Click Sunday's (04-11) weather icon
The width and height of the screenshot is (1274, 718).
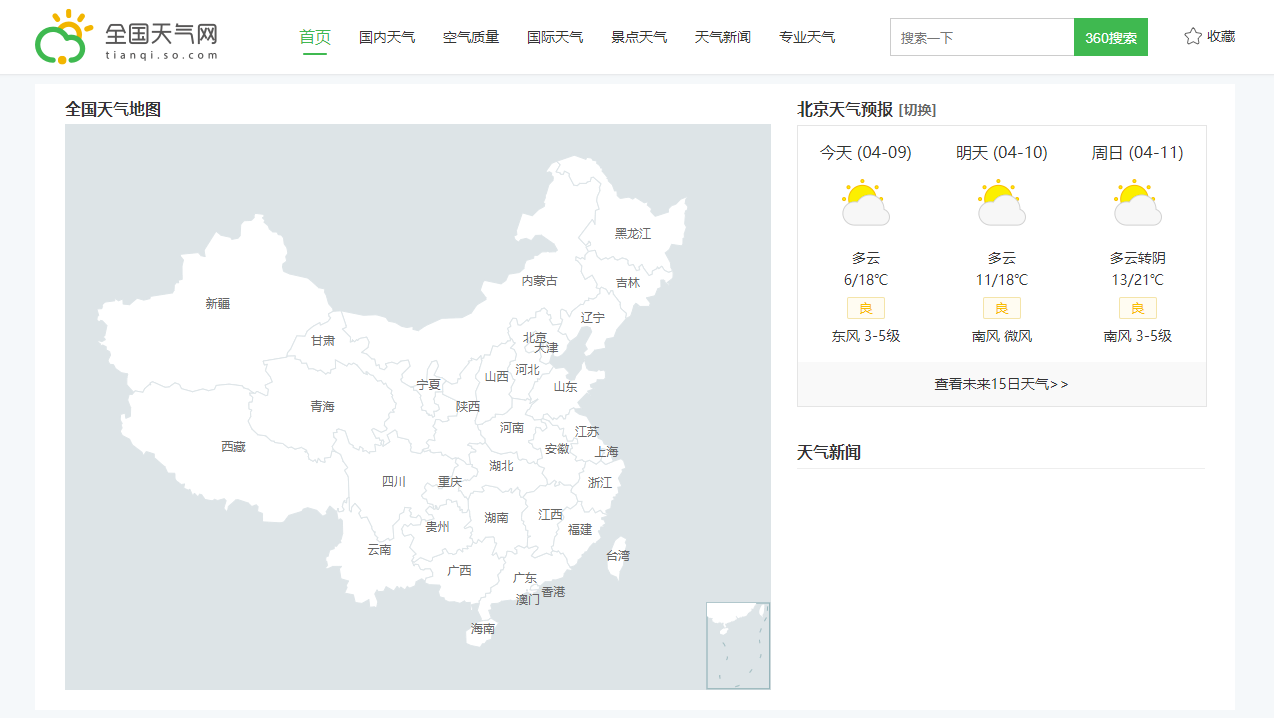[1137, 203]
